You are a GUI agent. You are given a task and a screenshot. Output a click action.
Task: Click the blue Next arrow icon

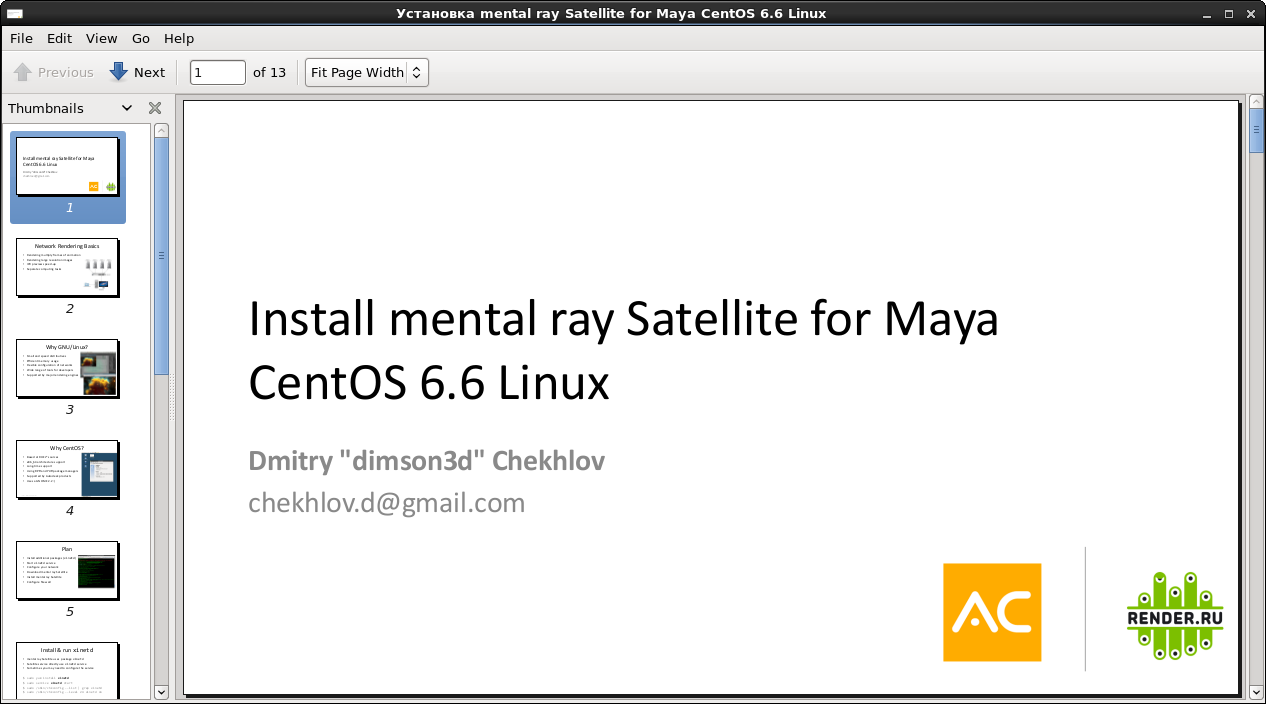(119, 72)
